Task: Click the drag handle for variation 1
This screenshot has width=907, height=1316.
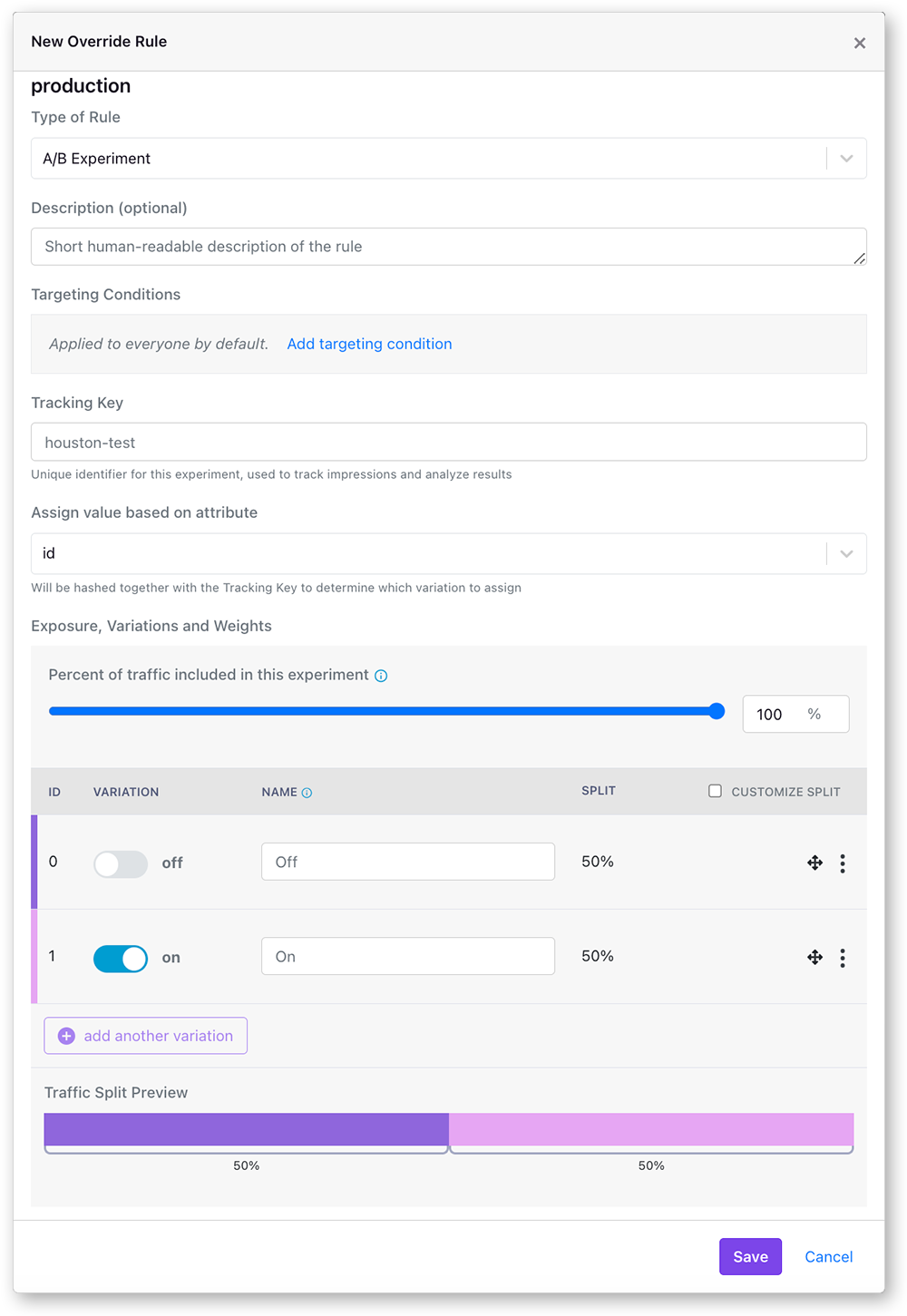Action: (814, 957)
